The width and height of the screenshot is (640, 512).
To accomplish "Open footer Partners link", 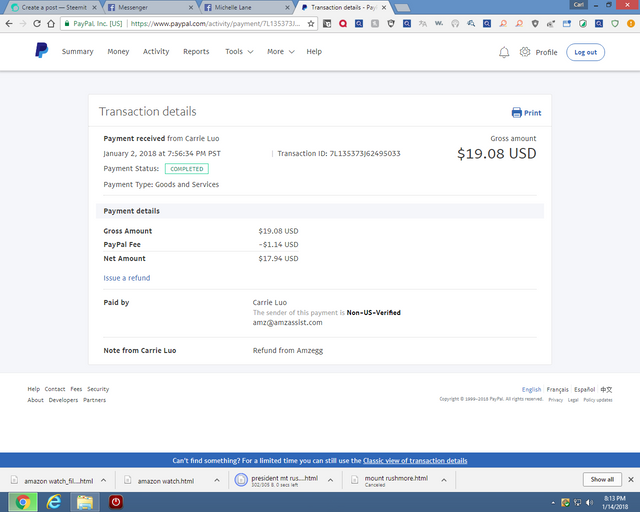I will [x=94, y=400].
